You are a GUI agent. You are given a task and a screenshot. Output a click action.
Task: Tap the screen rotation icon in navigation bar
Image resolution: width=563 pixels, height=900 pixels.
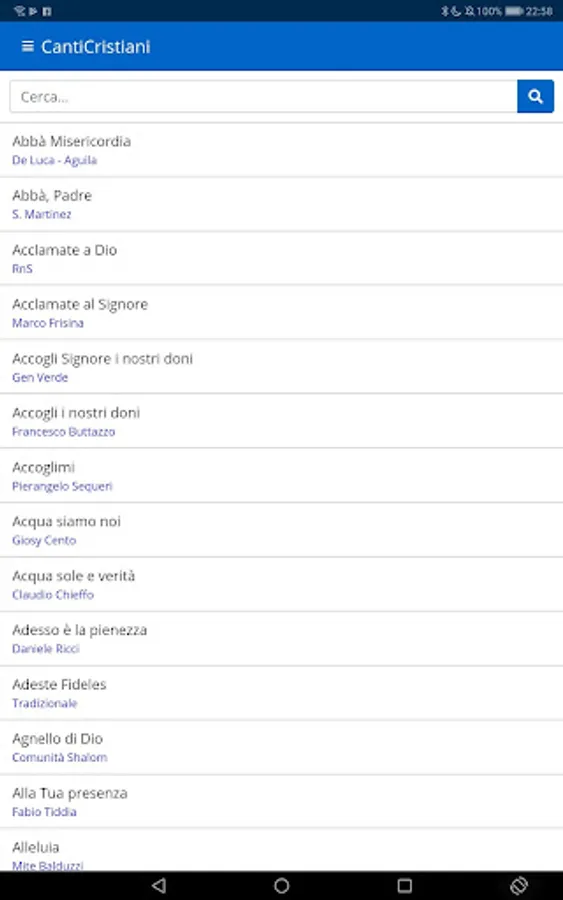(x=519, y=885)
